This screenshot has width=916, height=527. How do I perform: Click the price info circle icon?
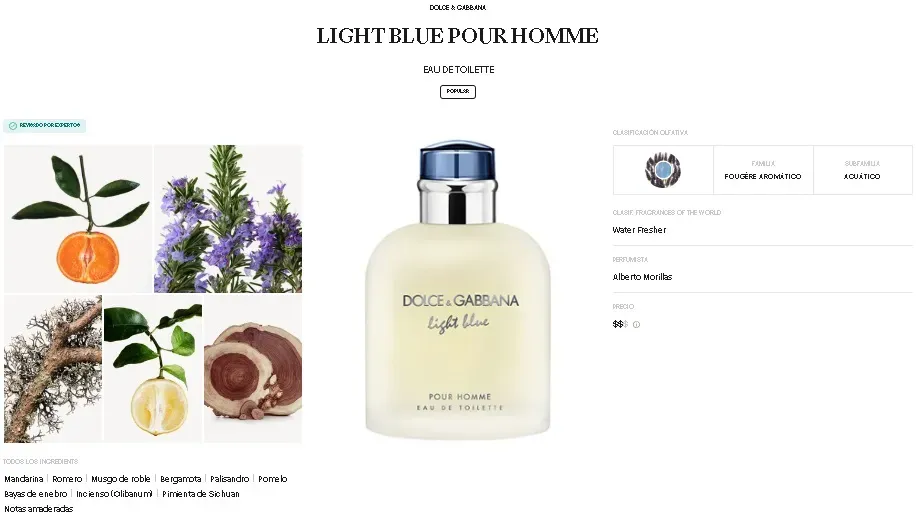636,325
